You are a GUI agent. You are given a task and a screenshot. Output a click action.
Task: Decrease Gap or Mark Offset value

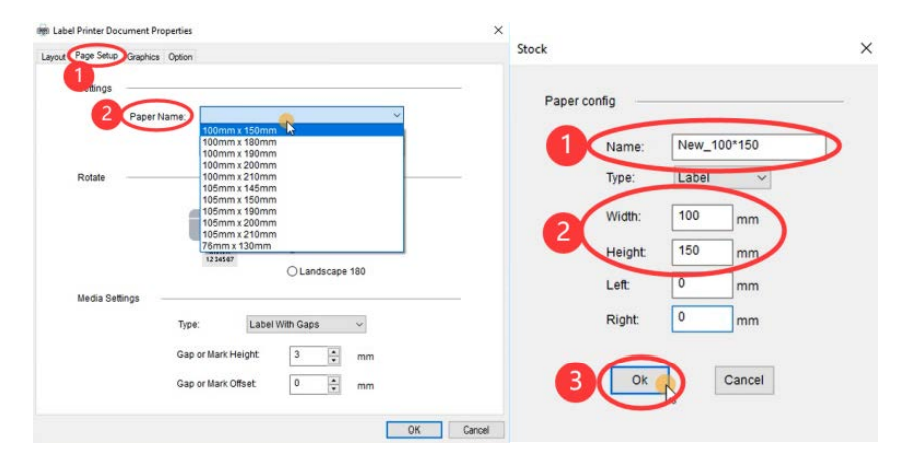point(334,389)
